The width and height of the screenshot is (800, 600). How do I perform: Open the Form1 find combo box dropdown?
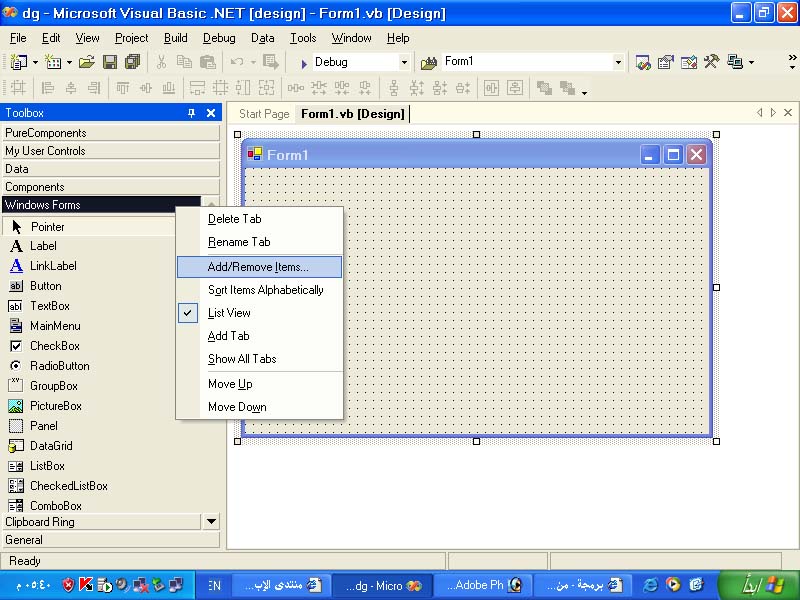[618, 62]
